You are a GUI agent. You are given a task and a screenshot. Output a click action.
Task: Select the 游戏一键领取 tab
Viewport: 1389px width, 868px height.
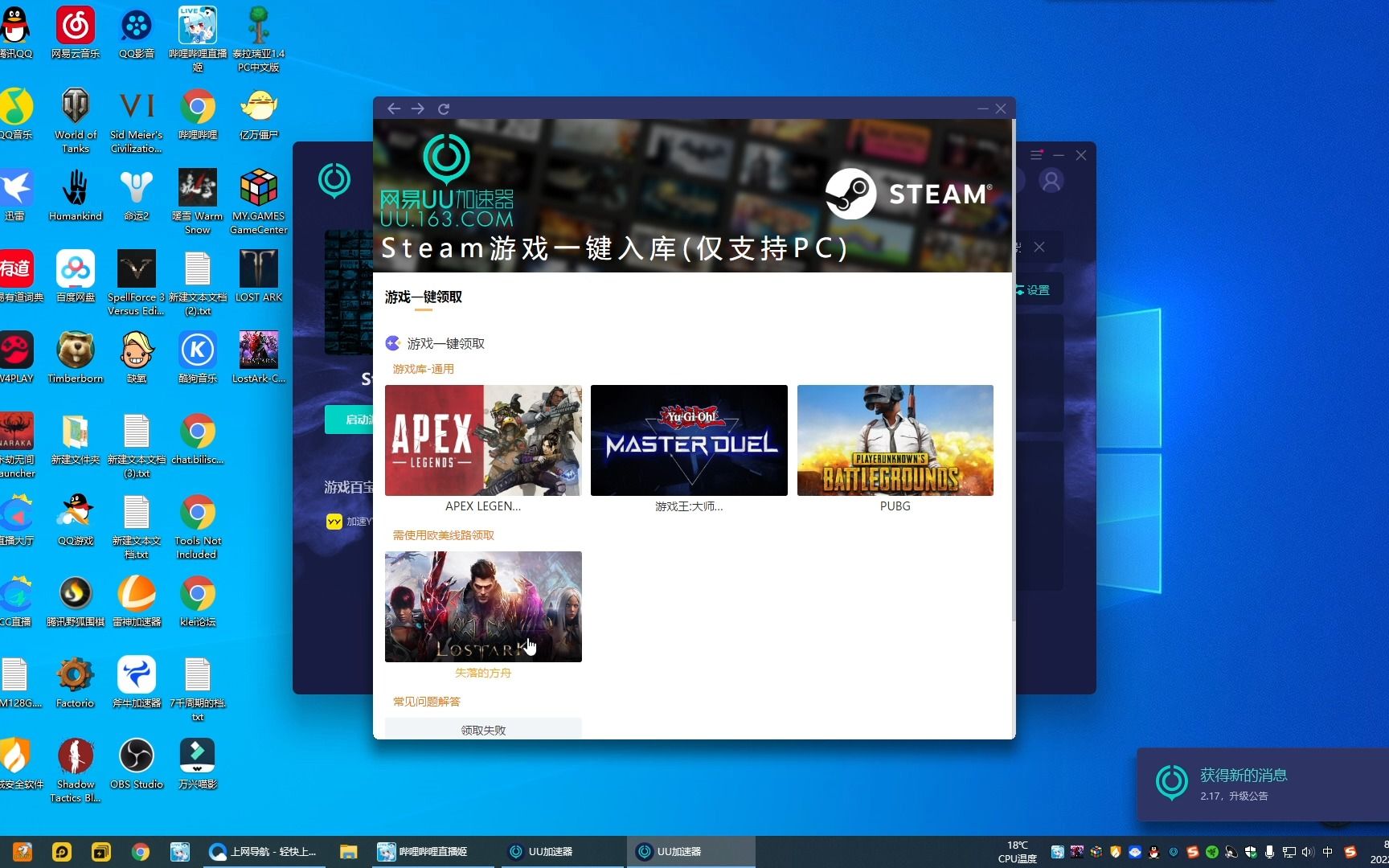pos(423,297)
